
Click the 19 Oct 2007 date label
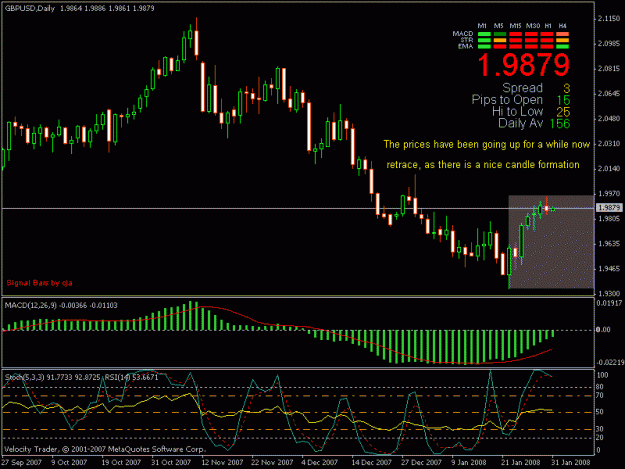(121, 462)
